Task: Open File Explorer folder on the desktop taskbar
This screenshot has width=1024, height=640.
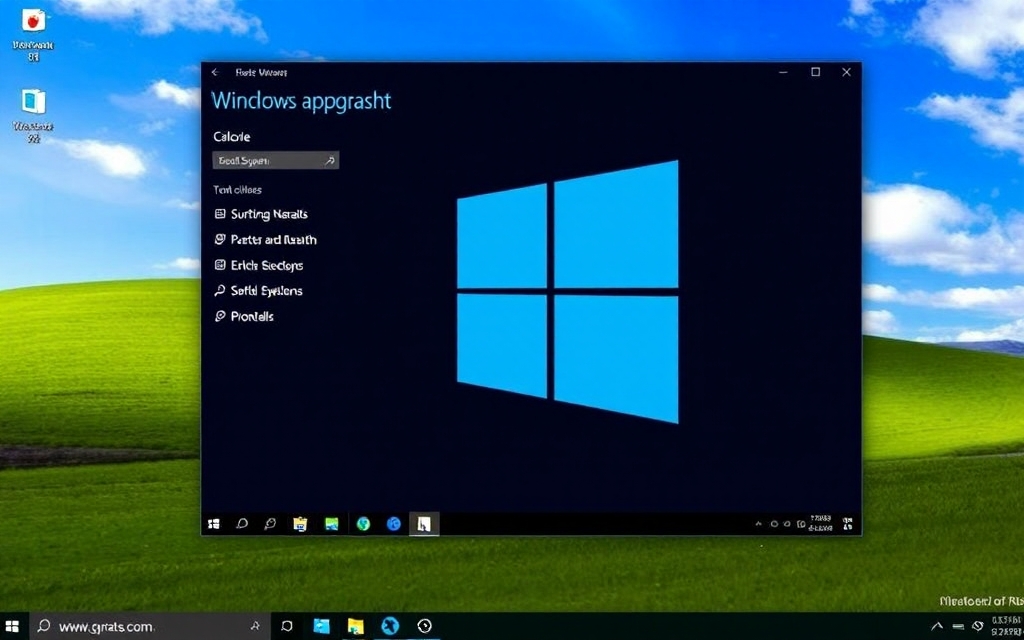Action: [x=355, y=626]
